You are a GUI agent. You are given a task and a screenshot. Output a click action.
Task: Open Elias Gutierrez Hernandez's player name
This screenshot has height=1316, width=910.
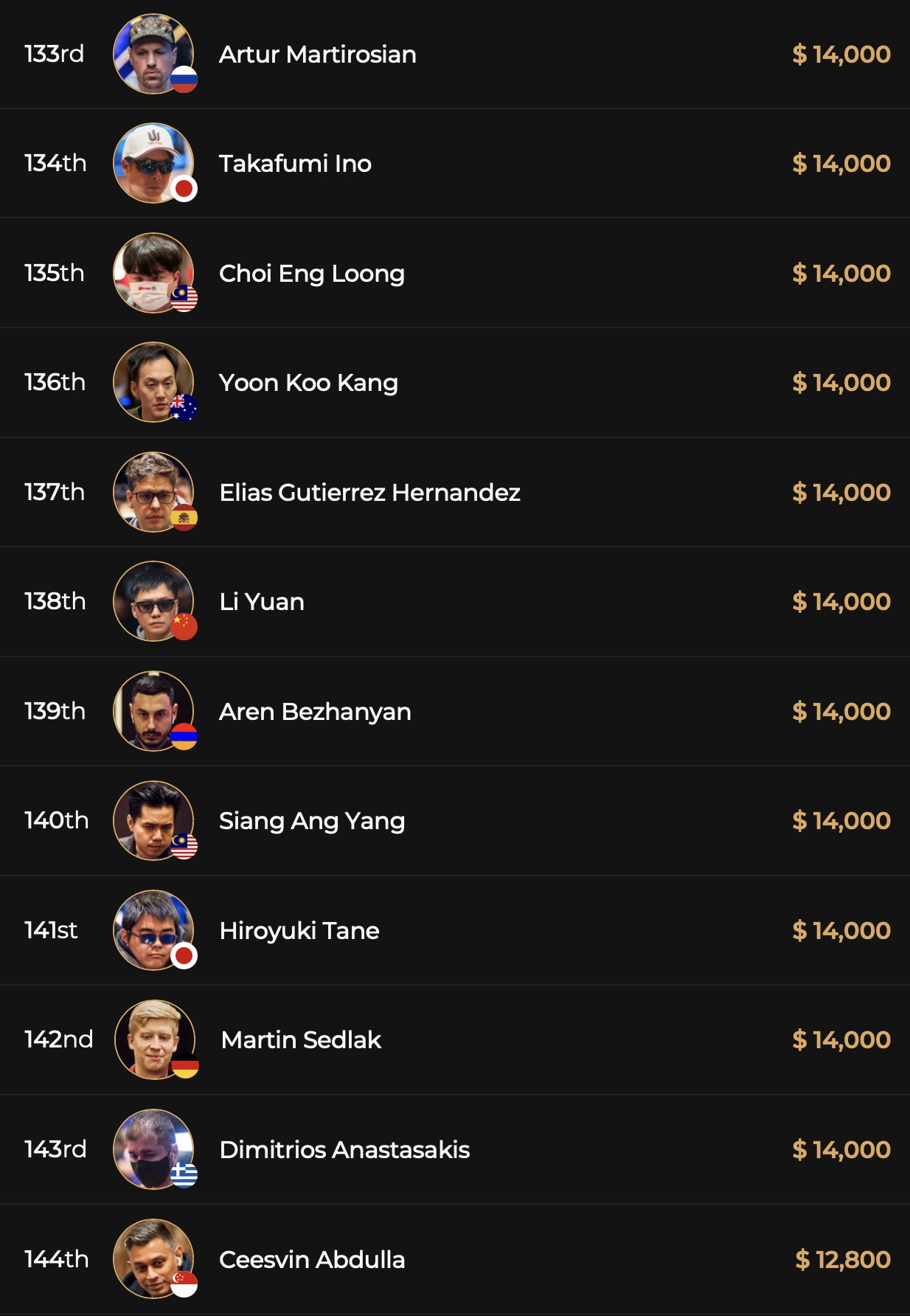click(x=369, y=492)
